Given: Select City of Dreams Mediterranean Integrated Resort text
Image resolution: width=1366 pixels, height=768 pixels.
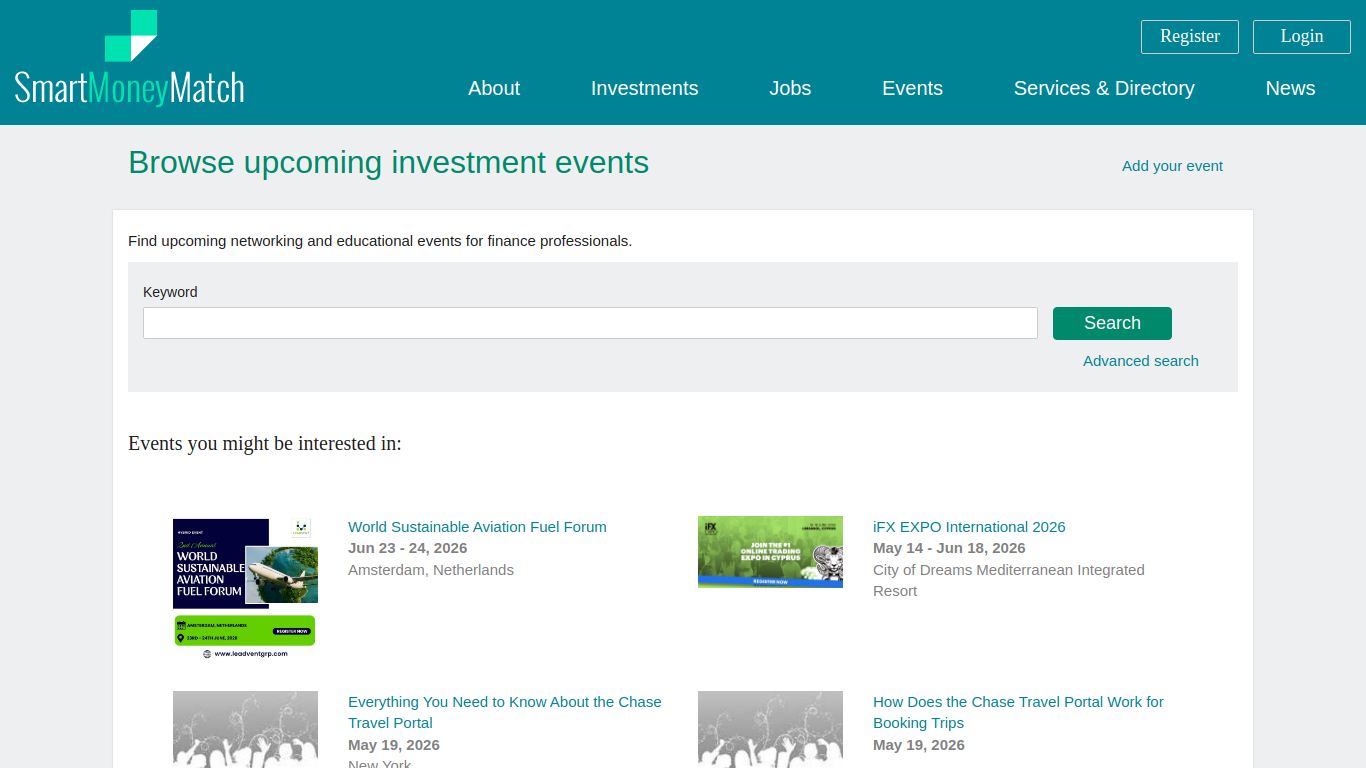Looking at the screenshot, I should (1009, 580).
